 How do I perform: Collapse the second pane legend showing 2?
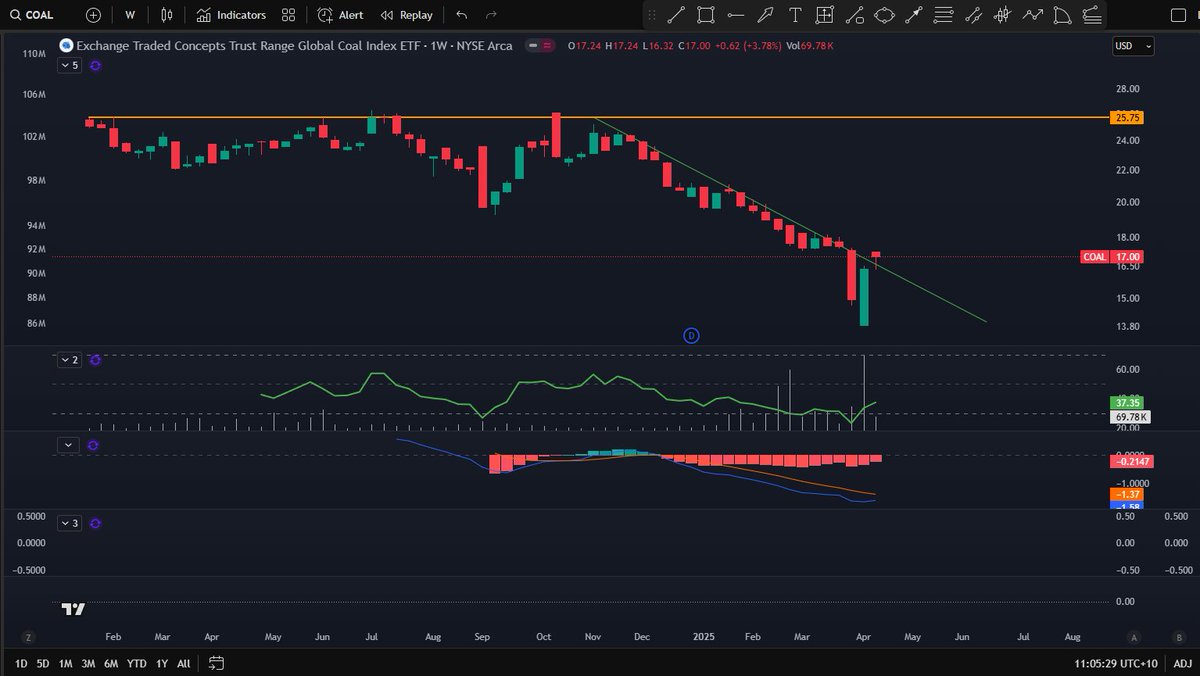click(x=69, y=359)
